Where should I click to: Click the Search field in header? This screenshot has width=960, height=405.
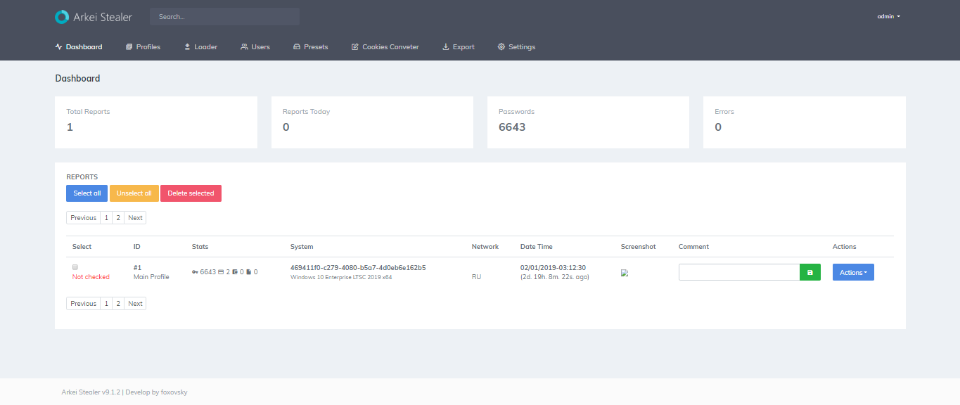[225, 17]
